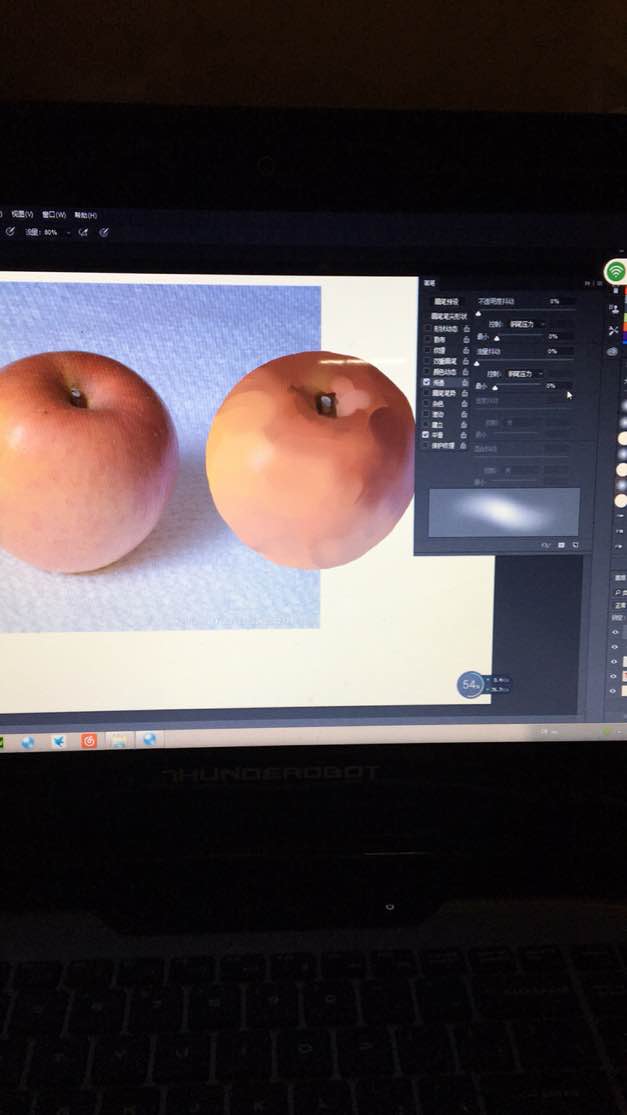This screenshot has height=1115, width=627.
Task: Open the 视图(V) menu
Action: point(22,214)
